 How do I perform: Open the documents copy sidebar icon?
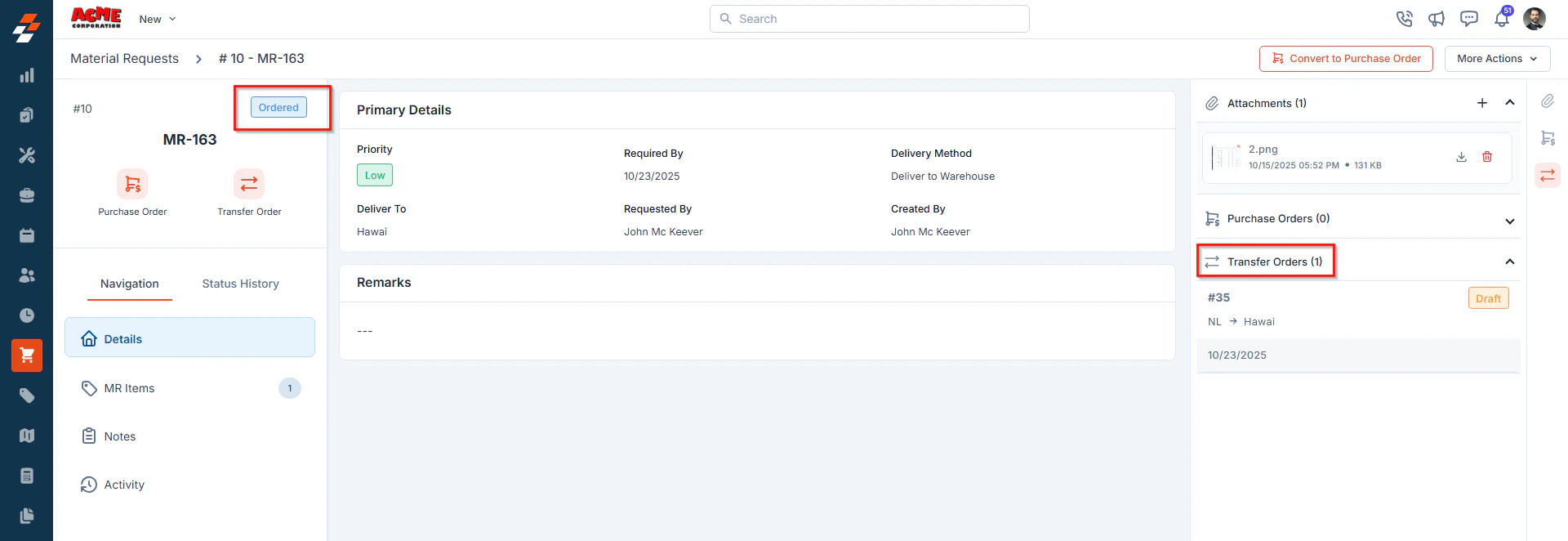coord(27,516)
